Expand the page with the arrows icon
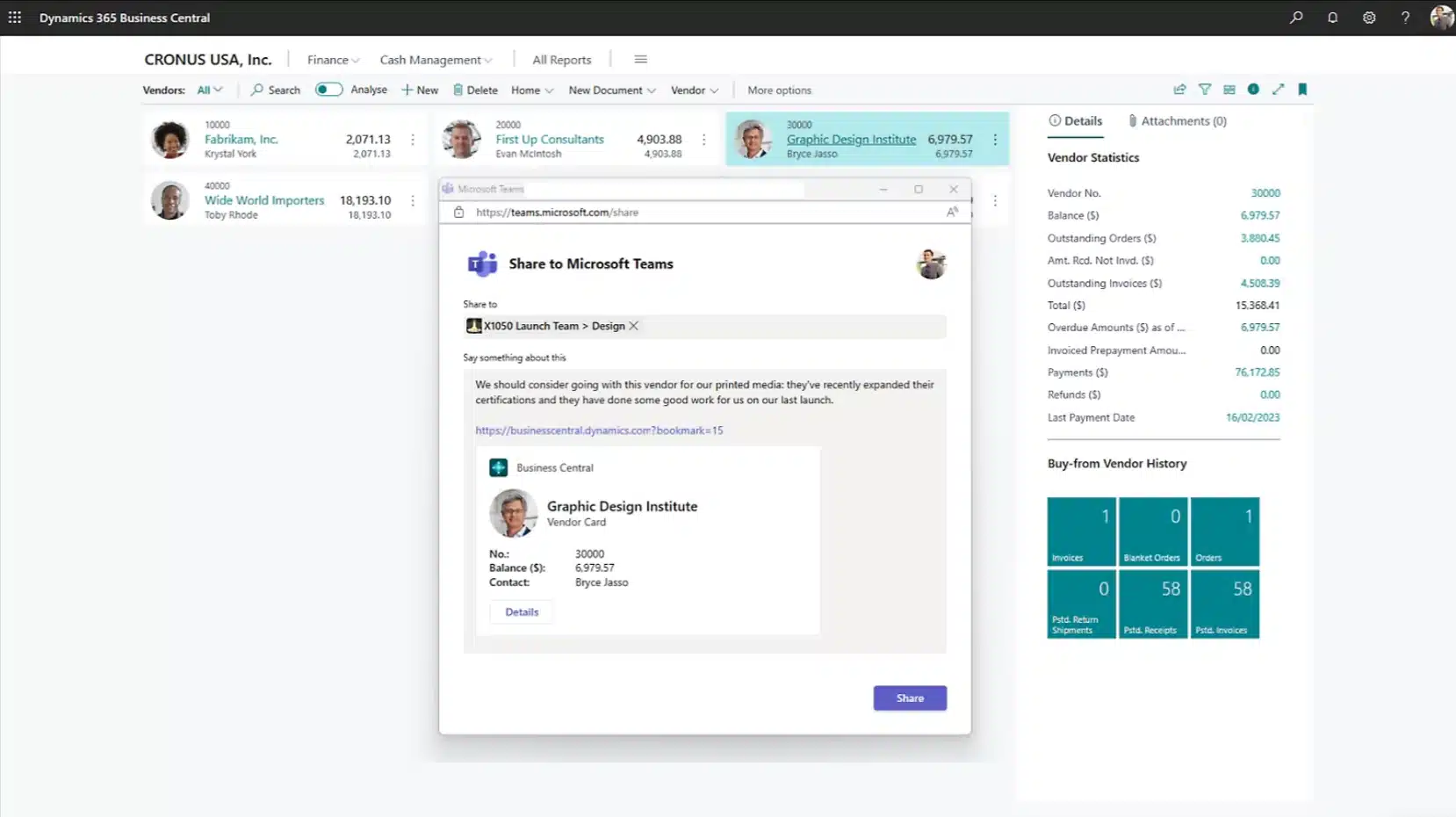1456x817 pixels. coord(1278,90)
